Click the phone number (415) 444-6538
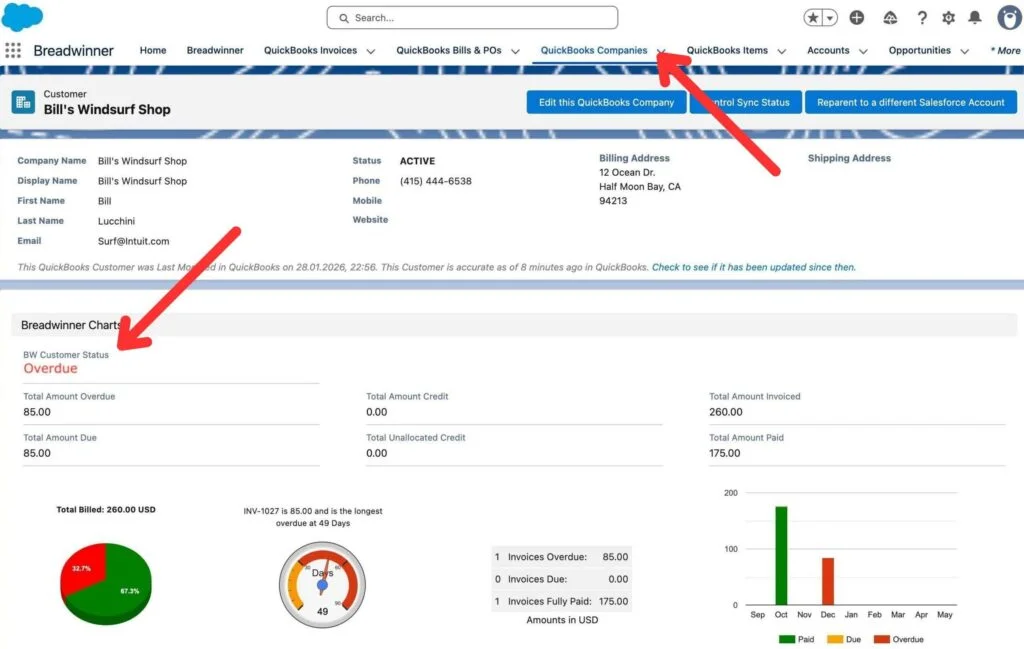This screenshot has height=649, width=1024. coord(436,181)
